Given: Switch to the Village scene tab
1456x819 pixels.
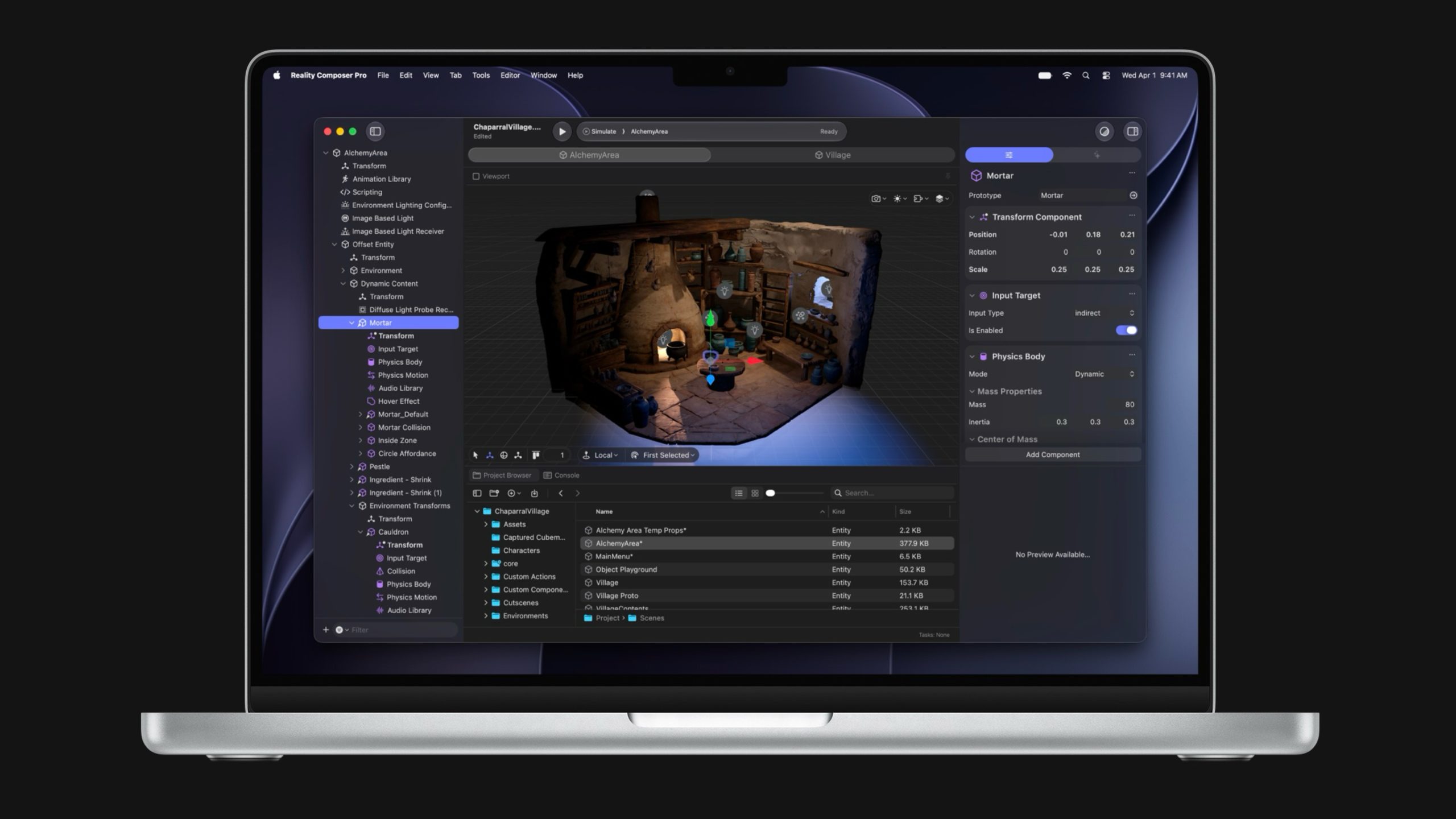Looking at the screenshot, I should [833, 155].
